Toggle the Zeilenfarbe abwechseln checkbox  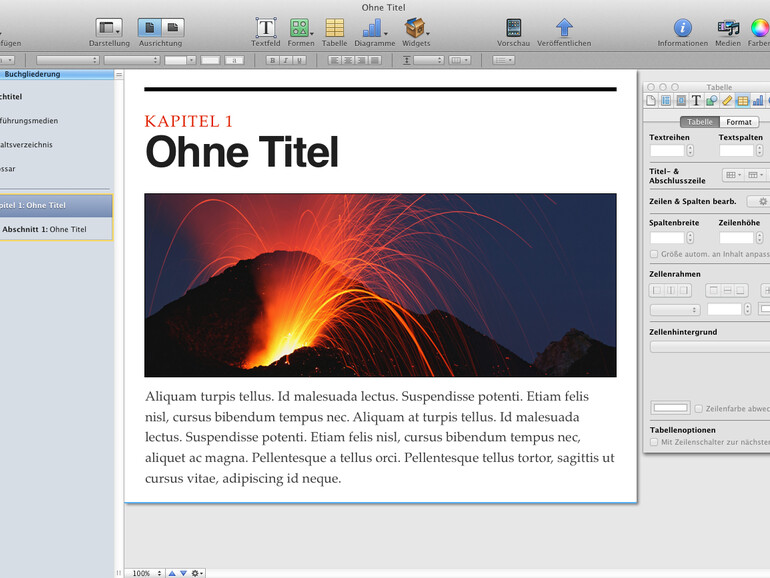click(699, 408)
